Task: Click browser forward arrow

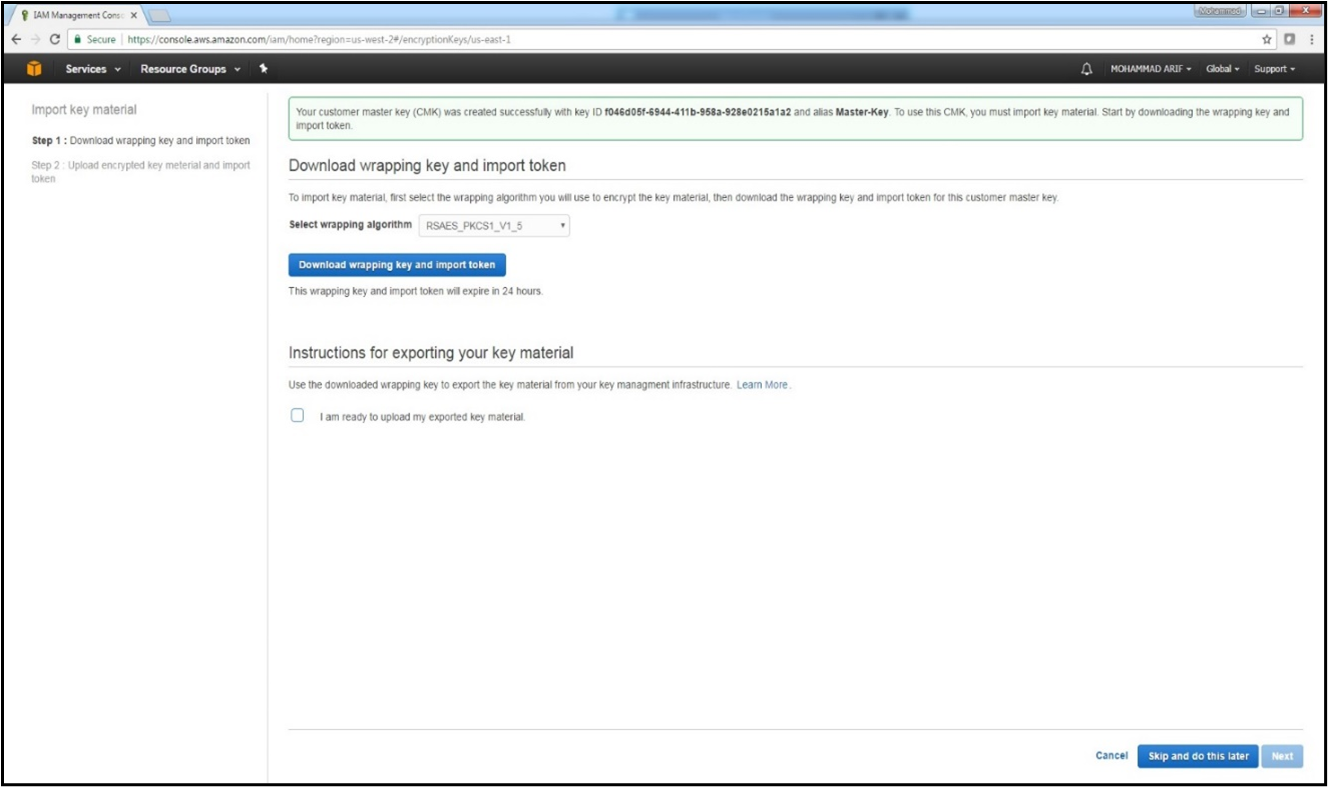Action: pyautogui.click(x=36, y=39)
